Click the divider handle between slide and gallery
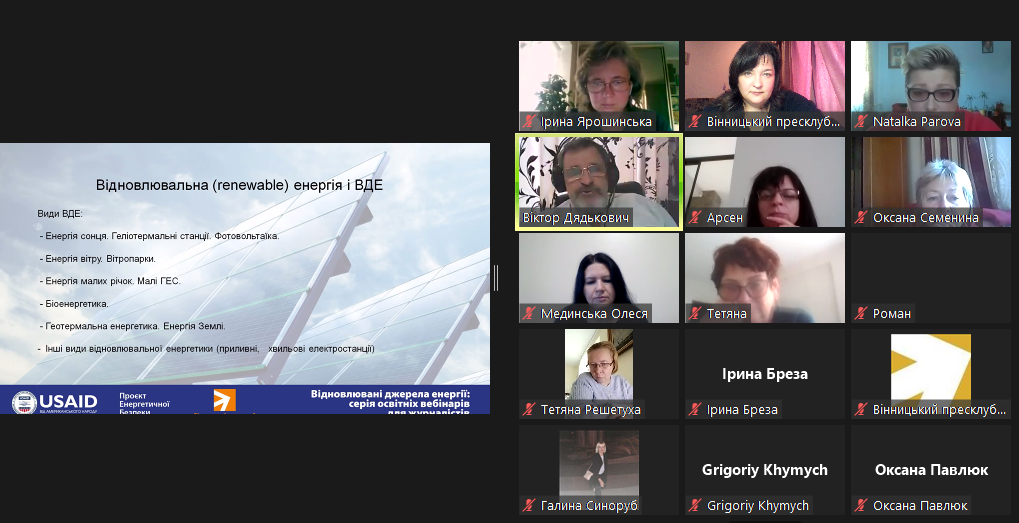The height and width of the screenshot is (523, 1019). point(496,278)
